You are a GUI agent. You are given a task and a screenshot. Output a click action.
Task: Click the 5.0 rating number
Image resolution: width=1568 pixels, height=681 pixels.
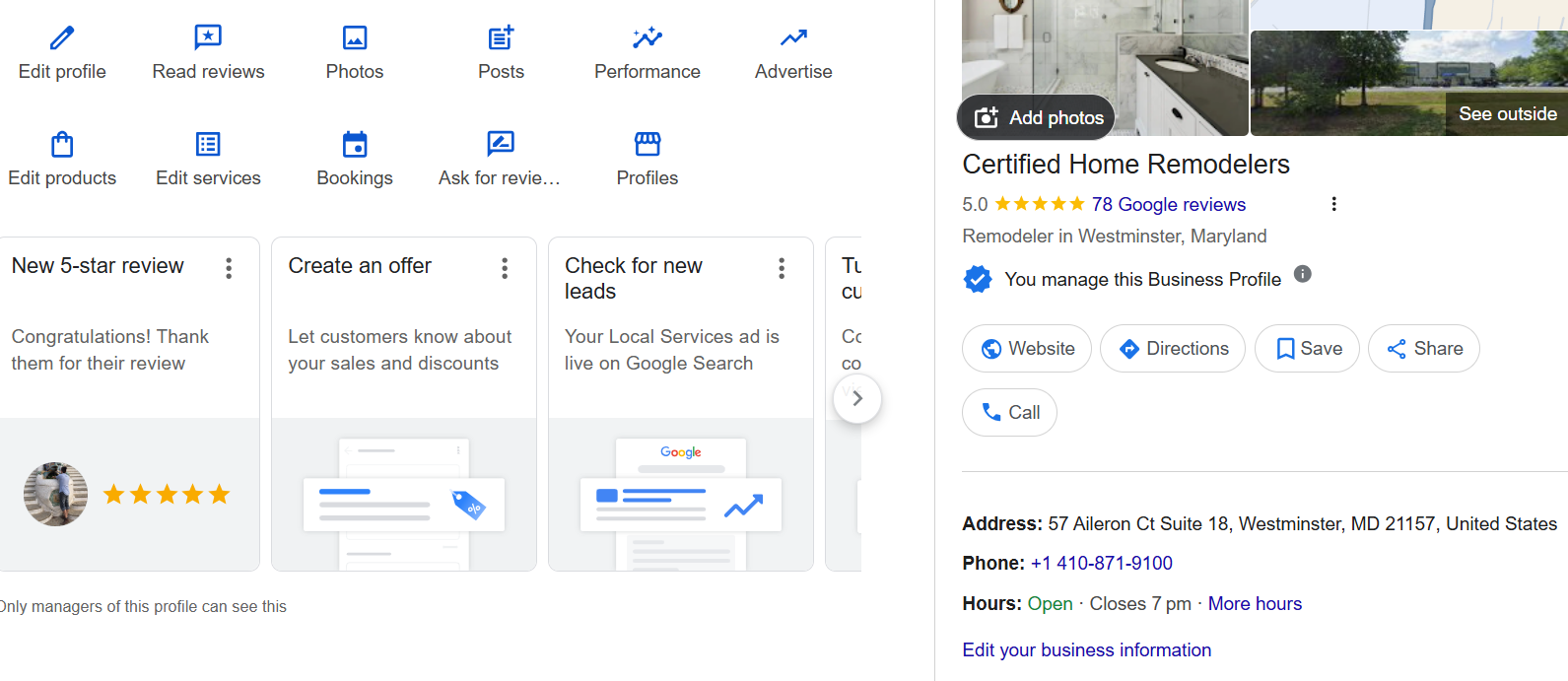pos(975,204)
